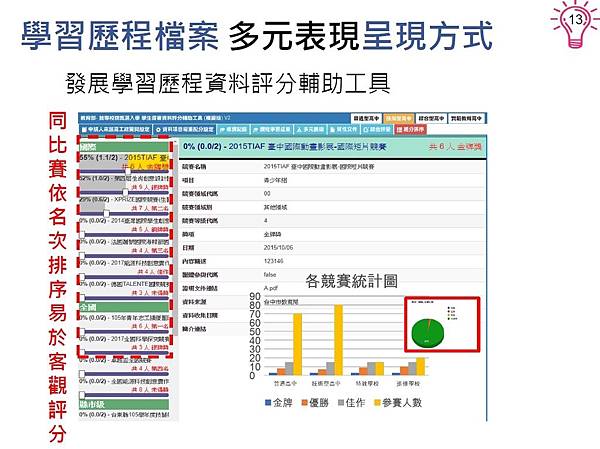
Task: Open the pie chart thumbnail
Action: point(442,324)
